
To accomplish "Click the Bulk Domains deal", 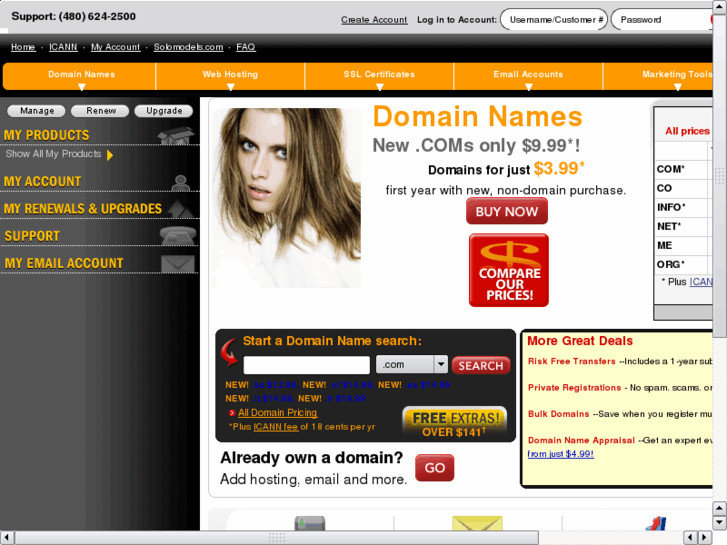I will click(558, 414).
